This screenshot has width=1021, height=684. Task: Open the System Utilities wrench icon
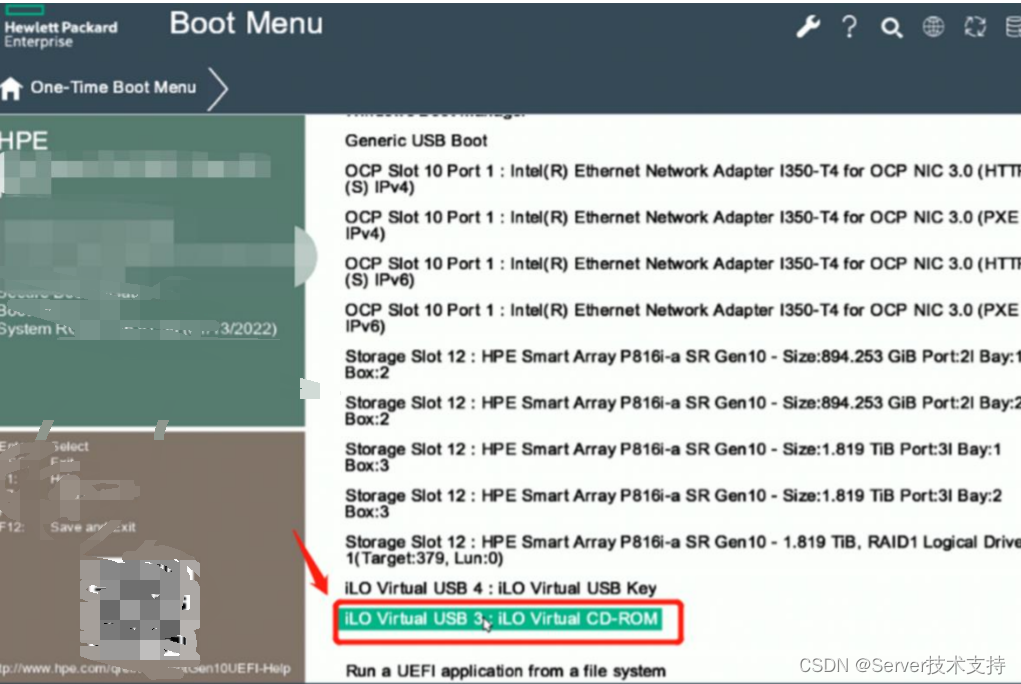(807, 27)
